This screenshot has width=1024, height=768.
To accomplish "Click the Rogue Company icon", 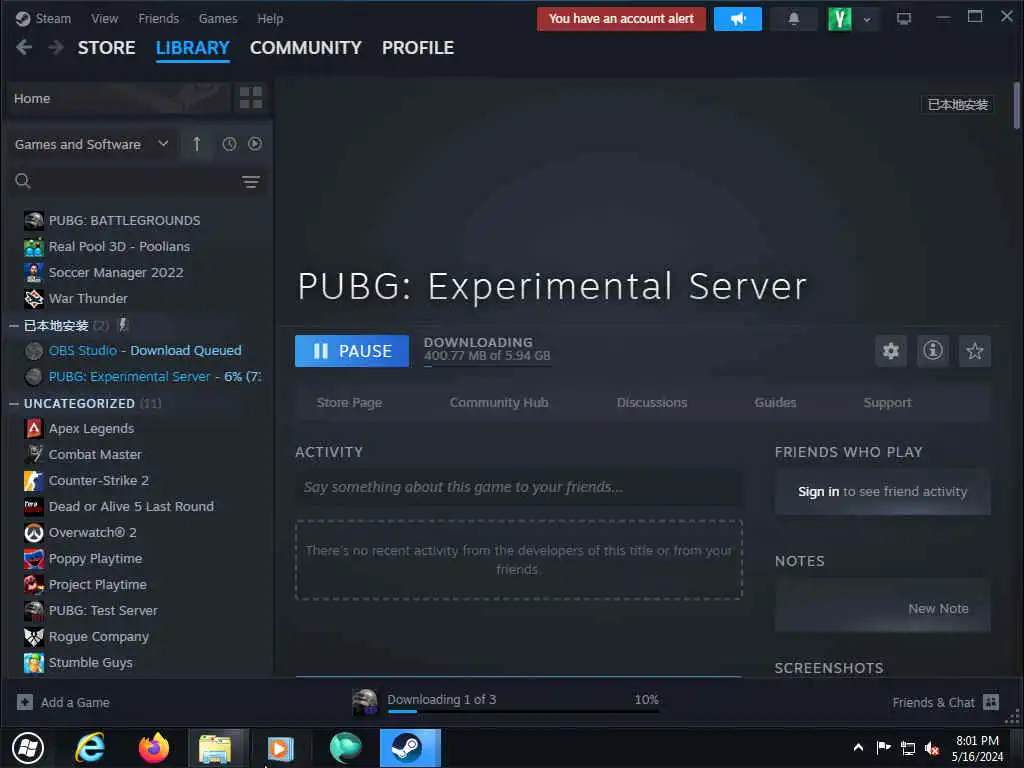I will (x=34, y=637).
